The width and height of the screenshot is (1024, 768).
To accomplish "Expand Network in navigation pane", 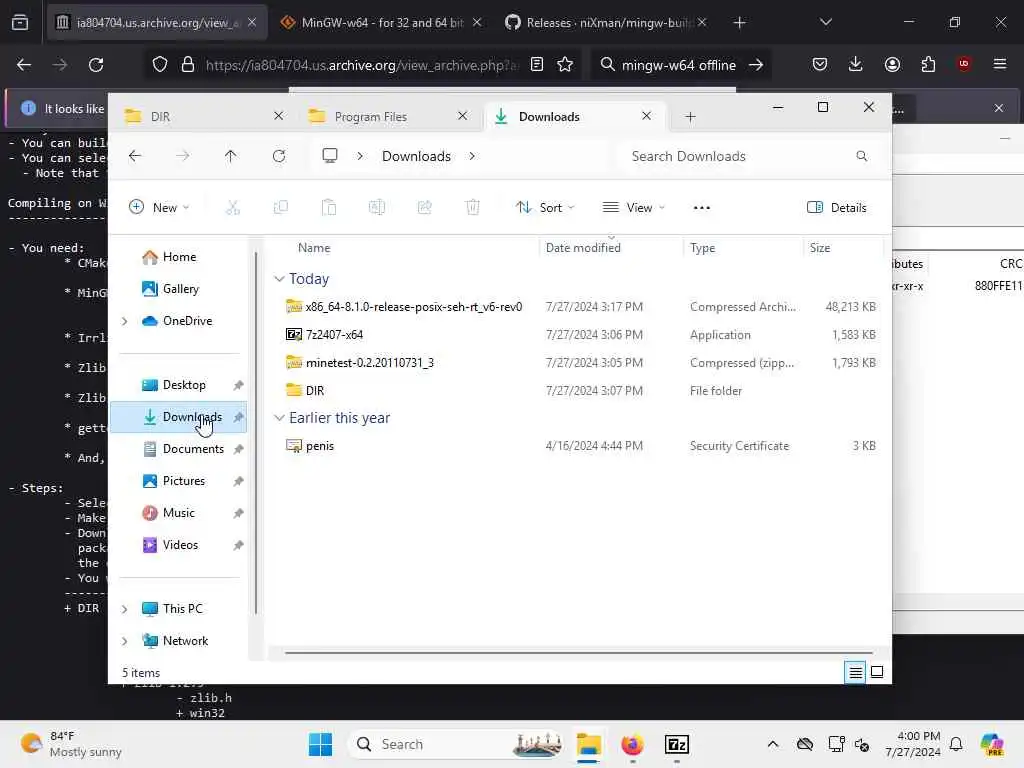I will click(x=125, y=641).
